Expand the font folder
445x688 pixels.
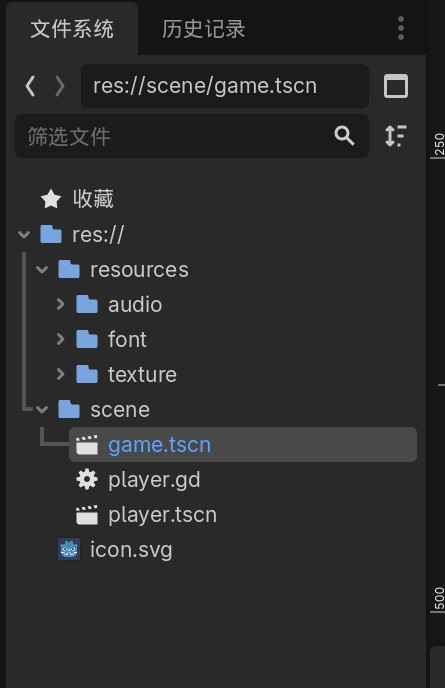pyautogui.click(x=61, y=339)
